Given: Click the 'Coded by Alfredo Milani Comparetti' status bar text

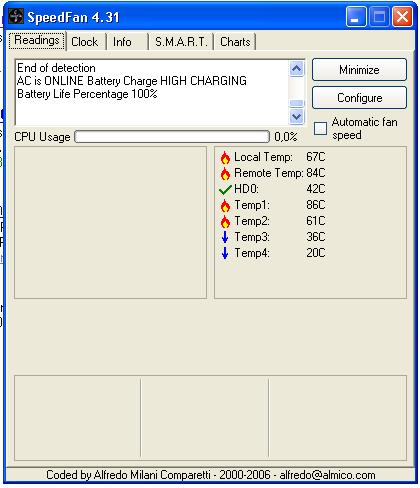Looking at the screenshot, I should pyautogui.click(x=211, y=475).
